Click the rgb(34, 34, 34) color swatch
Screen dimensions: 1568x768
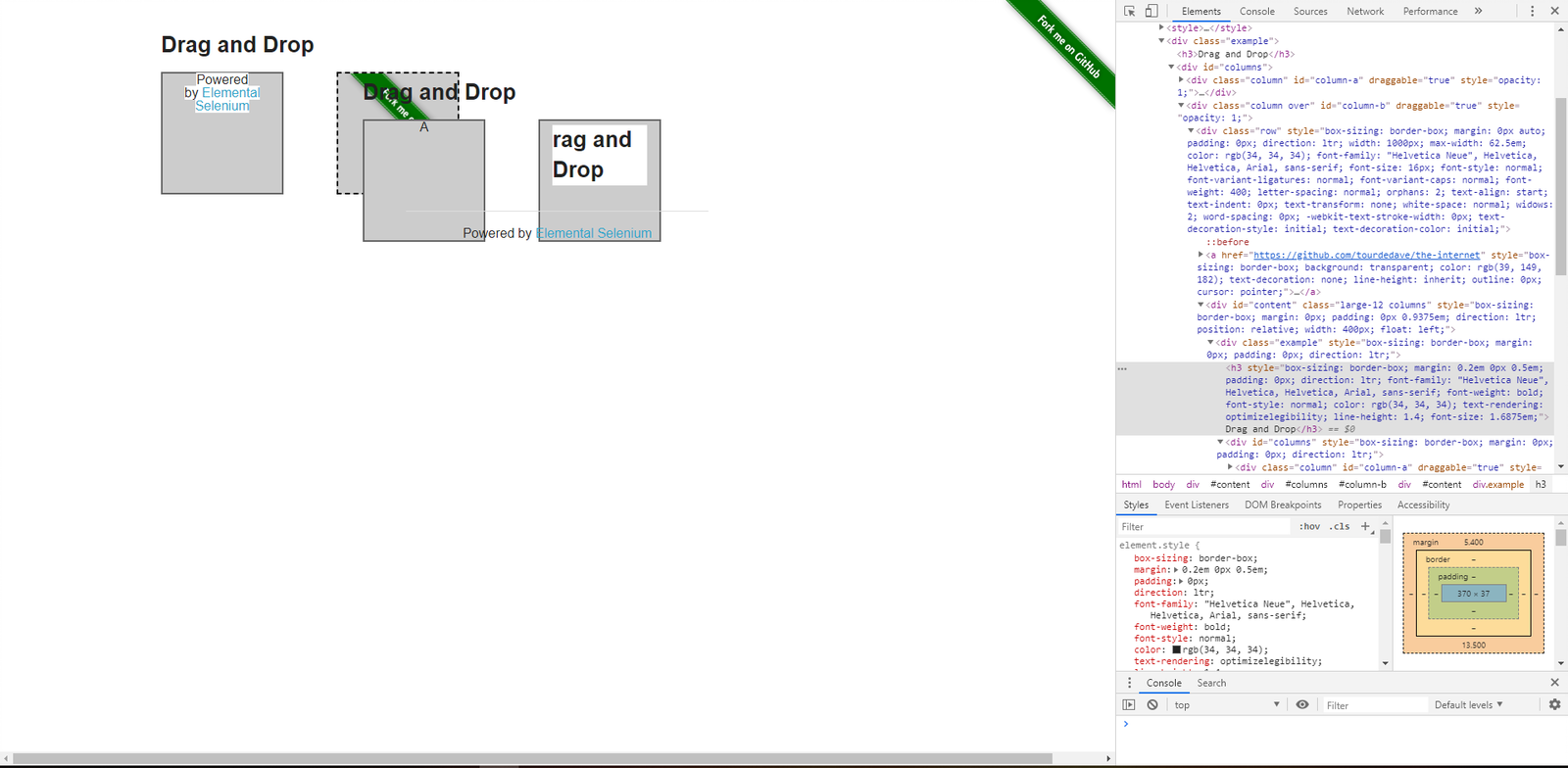pos(1176,649)
